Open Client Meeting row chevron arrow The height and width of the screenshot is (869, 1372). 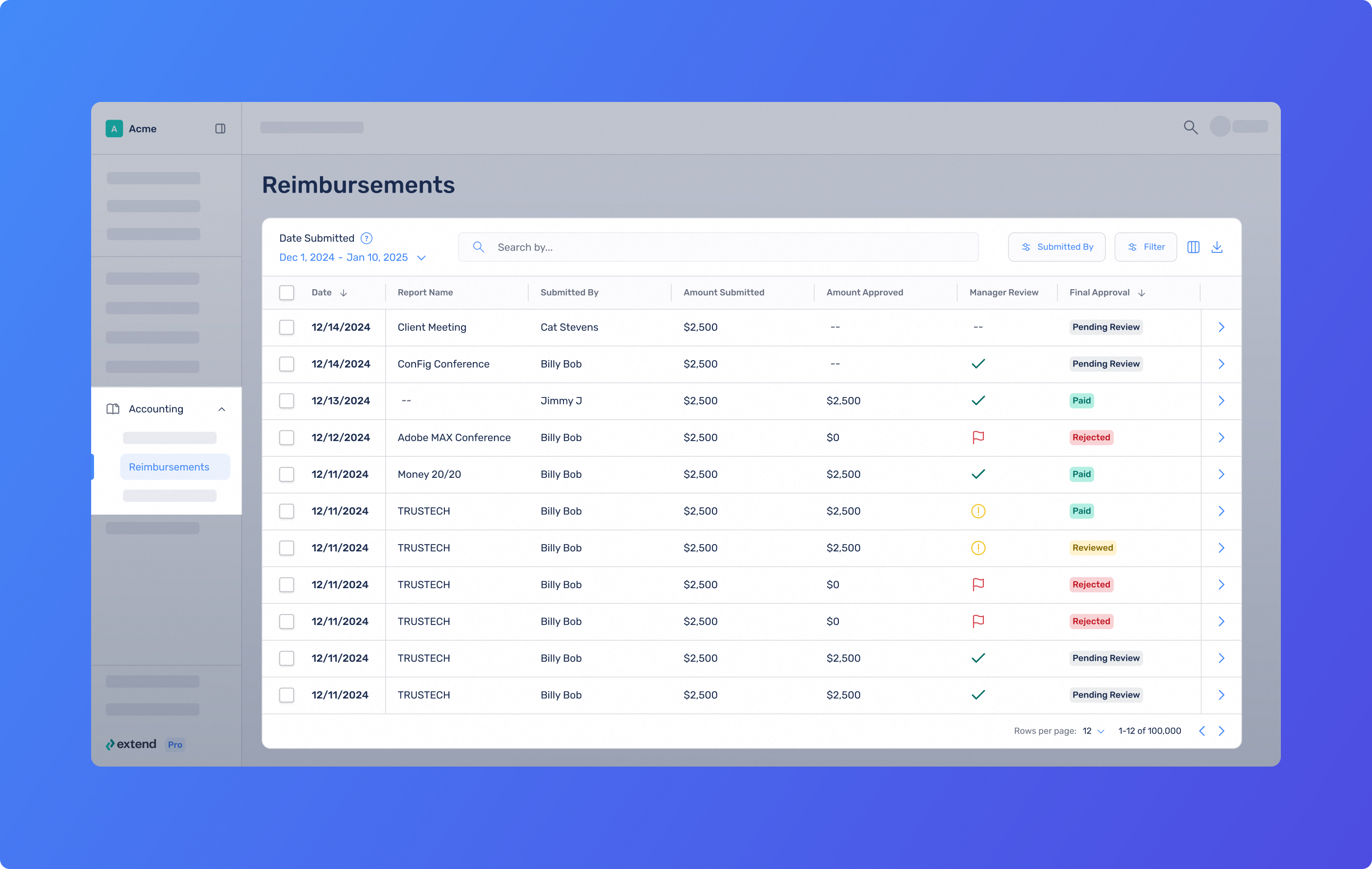1221,327
